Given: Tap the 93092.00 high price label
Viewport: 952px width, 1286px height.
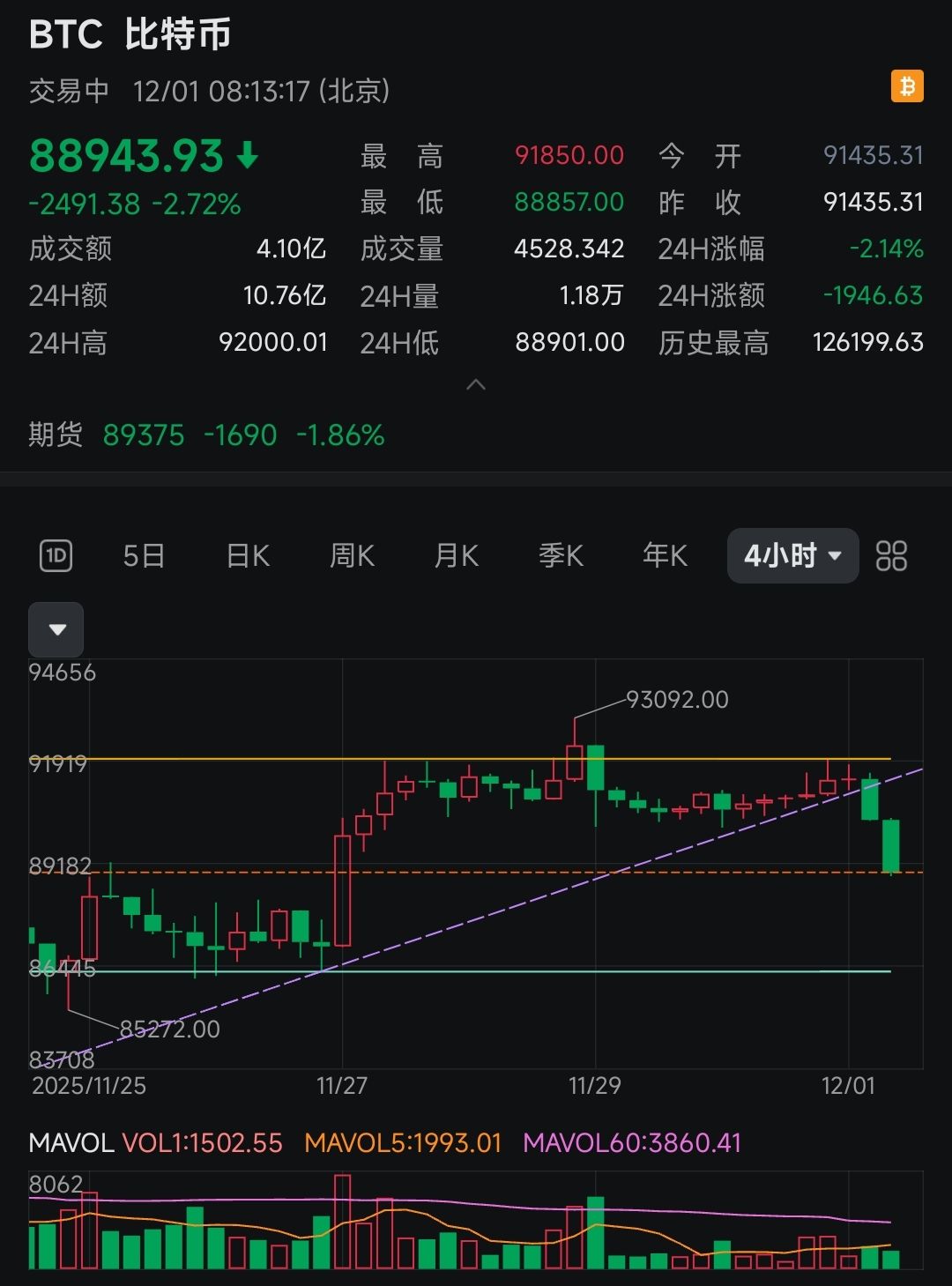Looking at the screenshot, I should click(x=678, y=700).
